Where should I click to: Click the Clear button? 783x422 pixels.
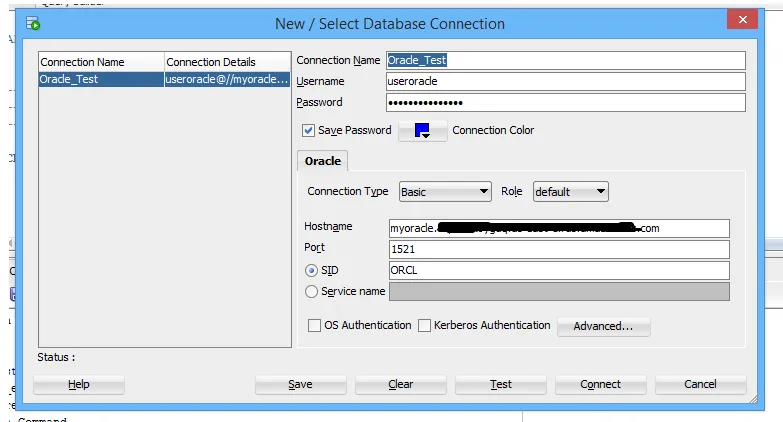pyautogui.click(x=400, y=384)
